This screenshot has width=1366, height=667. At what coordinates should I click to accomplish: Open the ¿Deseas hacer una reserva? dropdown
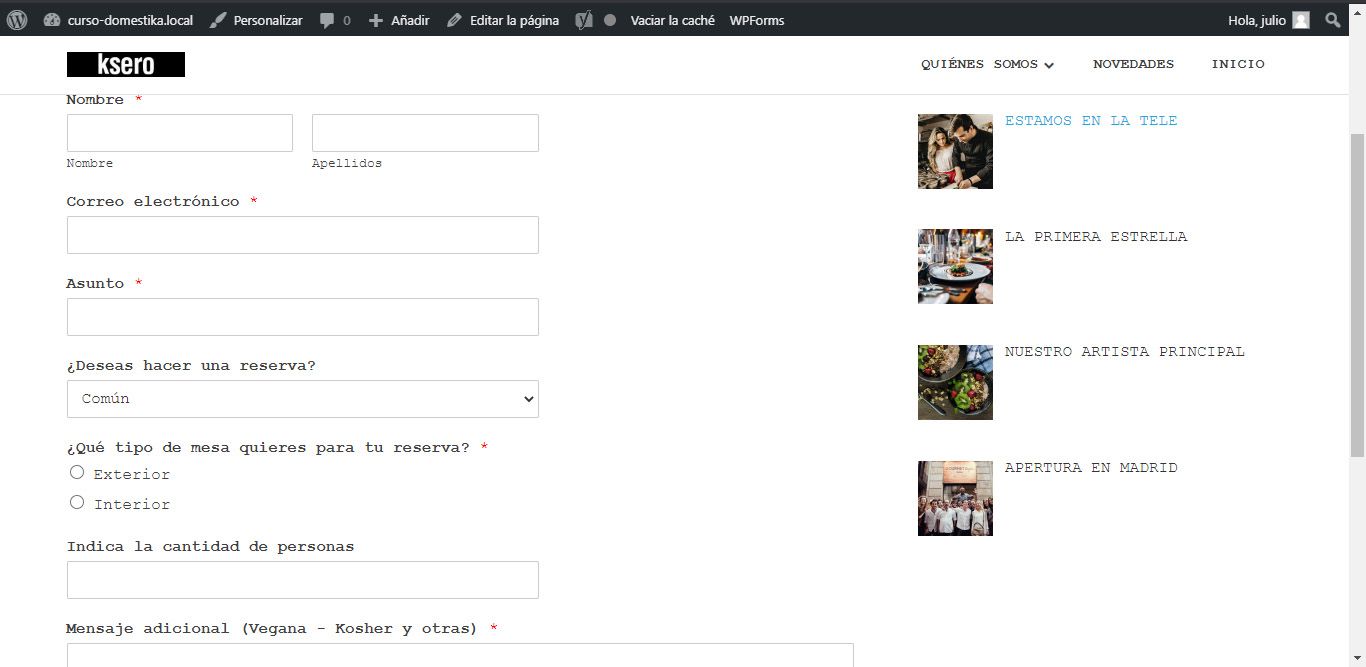tap(303, 399)
